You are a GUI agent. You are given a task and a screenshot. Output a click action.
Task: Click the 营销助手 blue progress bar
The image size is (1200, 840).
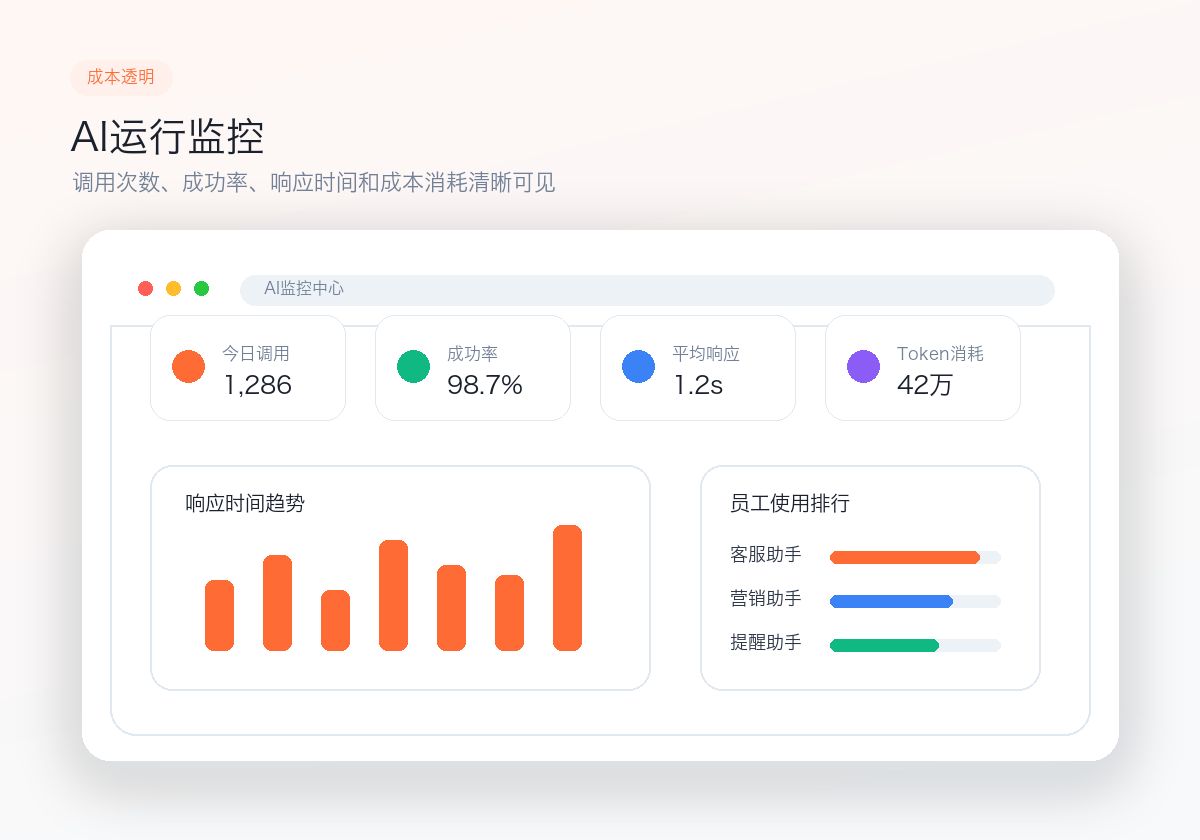pos(891,601)
